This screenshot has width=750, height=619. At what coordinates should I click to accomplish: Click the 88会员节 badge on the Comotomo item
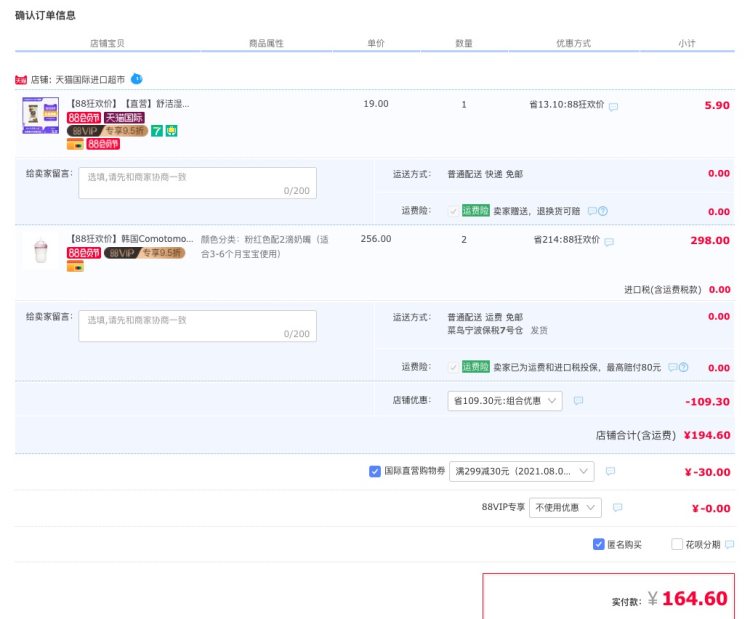[84, 253]
